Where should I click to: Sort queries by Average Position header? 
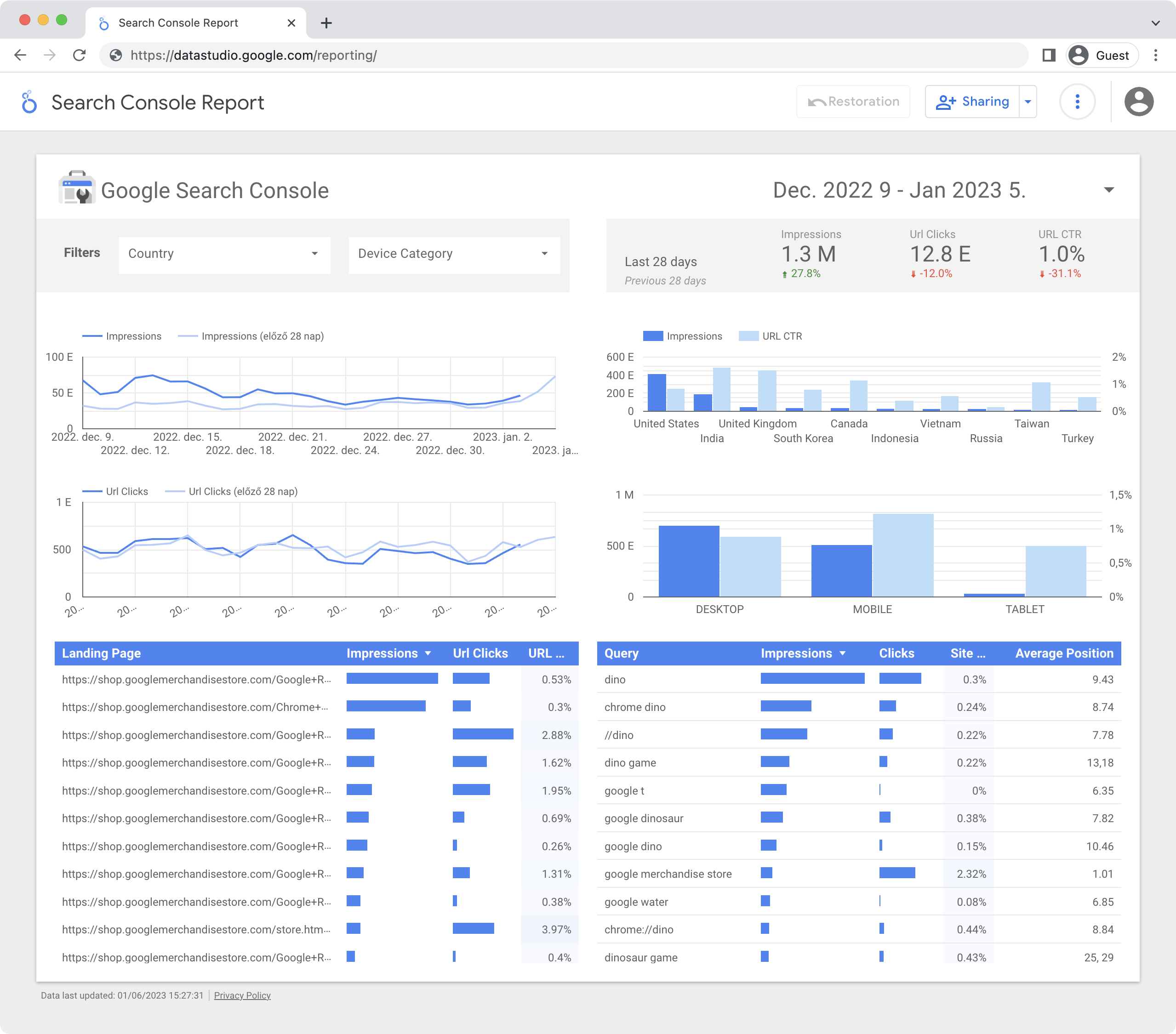coord(1064,653)
